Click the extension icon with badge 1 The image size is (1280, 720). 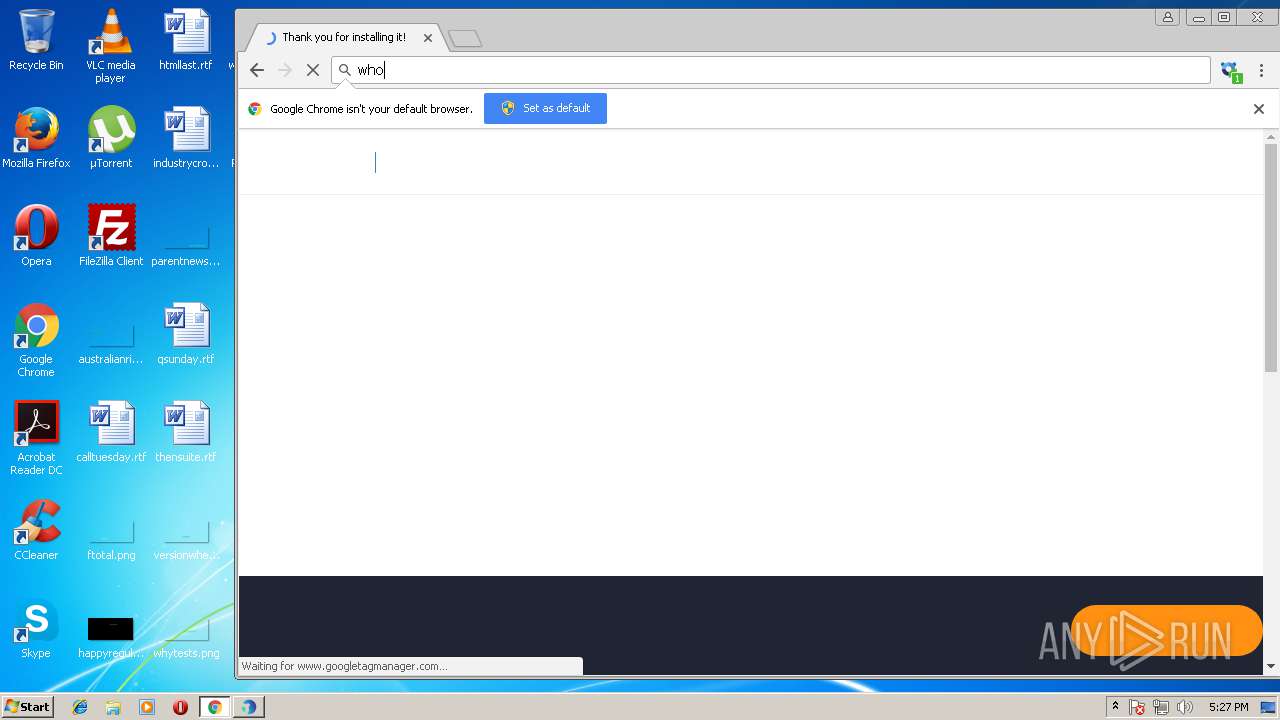(1230, 71)
